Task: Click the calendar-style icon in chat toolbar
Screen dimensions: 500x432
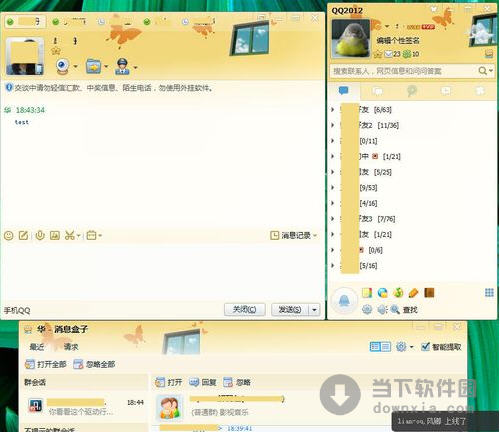Action: coord(91,236)
